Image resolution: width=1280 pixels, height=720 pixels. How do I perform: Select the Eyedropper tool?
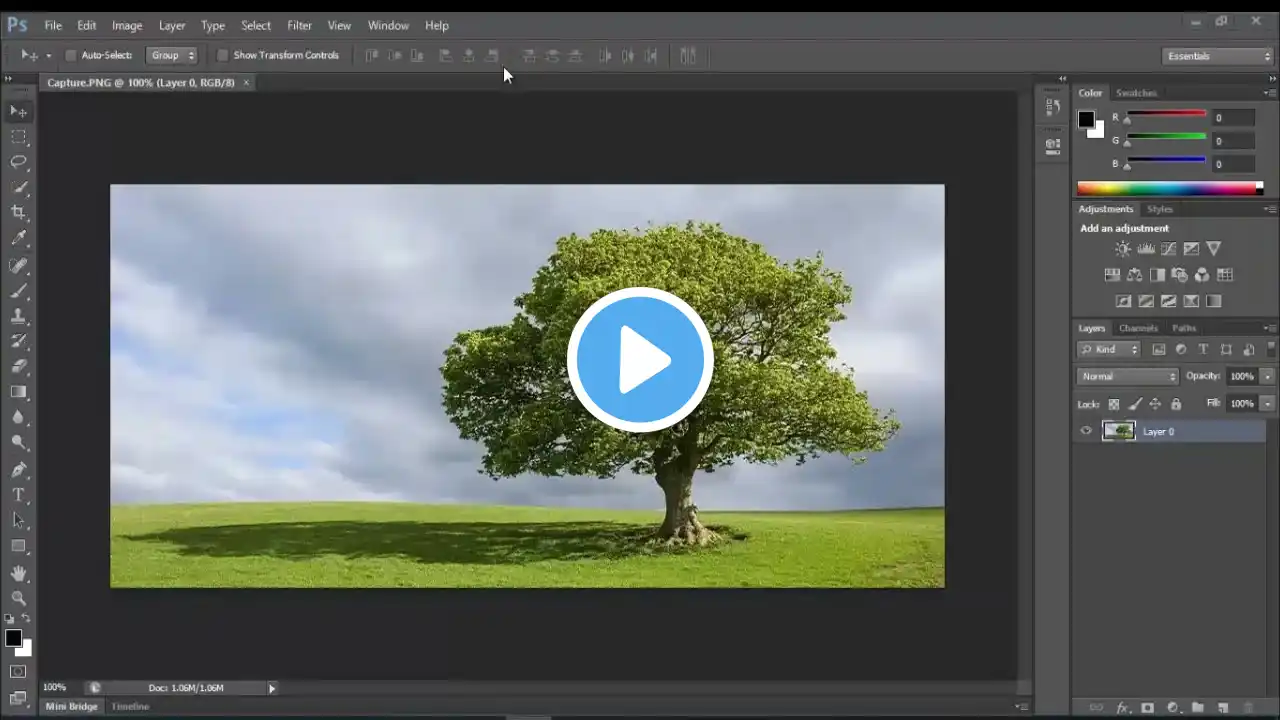pos(18,238)
